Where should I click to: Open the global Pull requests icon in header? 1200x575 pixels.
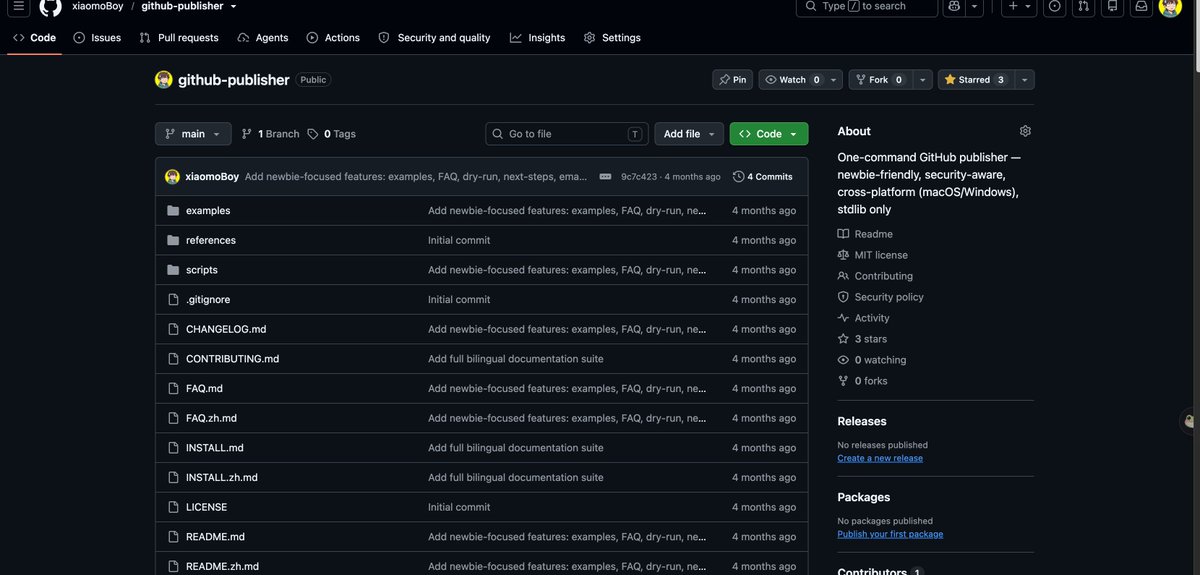(x=1083, y=6)
